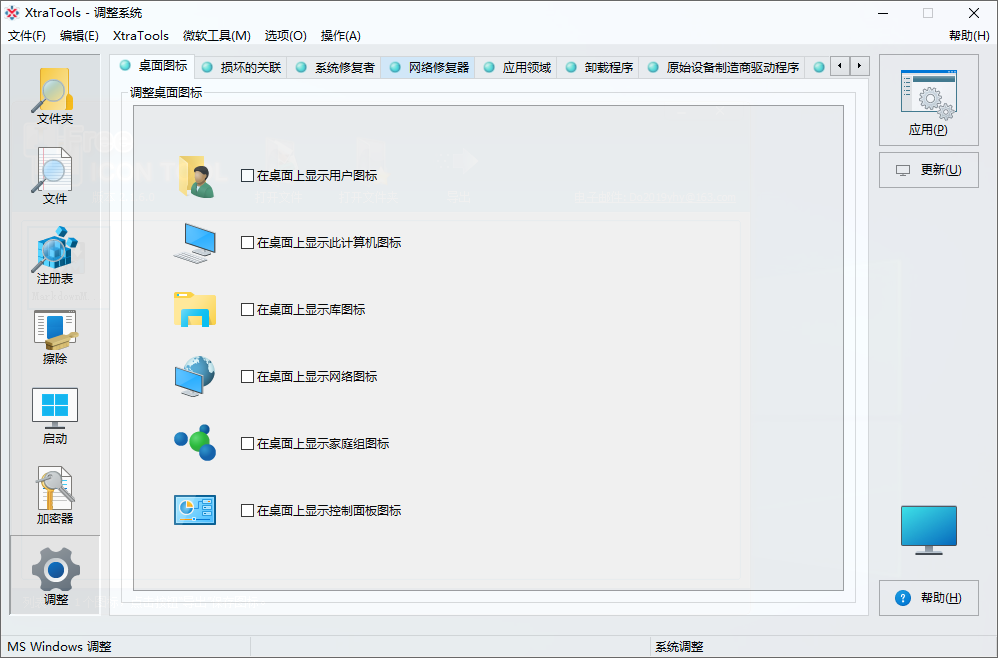Enable 在桌面上显示控制面板图标 option
This screenshot has width=998, height=658.
[246, 510]
